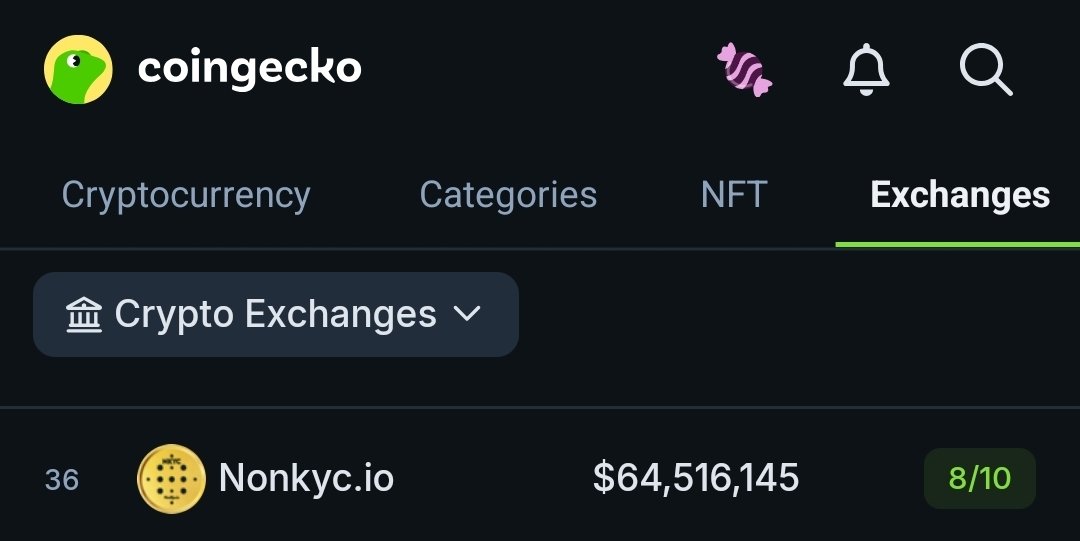1080x541 pixels.
Task: Switch to the Cryptocurrency tab
Action: (x=186, y=195)
